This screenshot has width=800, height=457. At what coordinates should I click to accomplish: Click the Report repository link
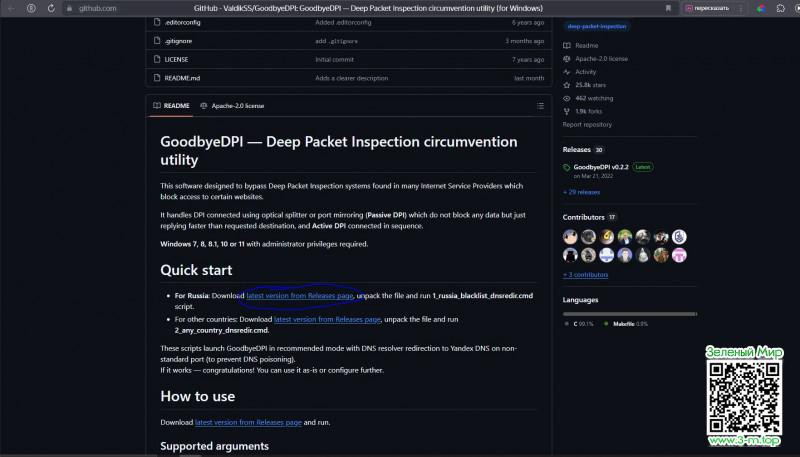coord(587,125)
